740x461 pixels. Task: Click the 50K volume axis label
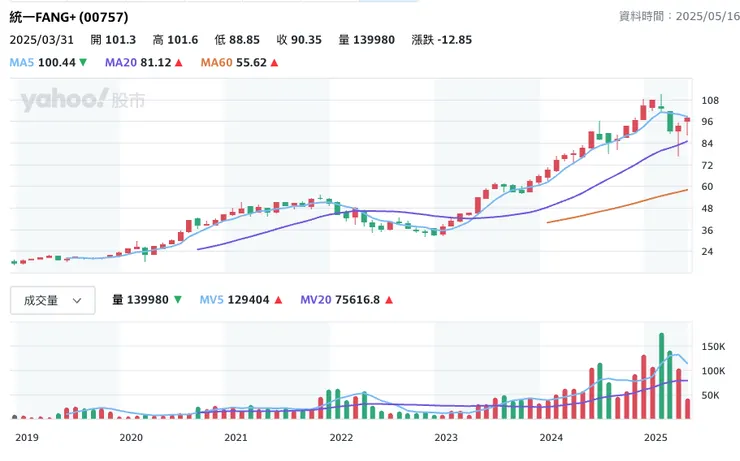(x=710, y=395)
